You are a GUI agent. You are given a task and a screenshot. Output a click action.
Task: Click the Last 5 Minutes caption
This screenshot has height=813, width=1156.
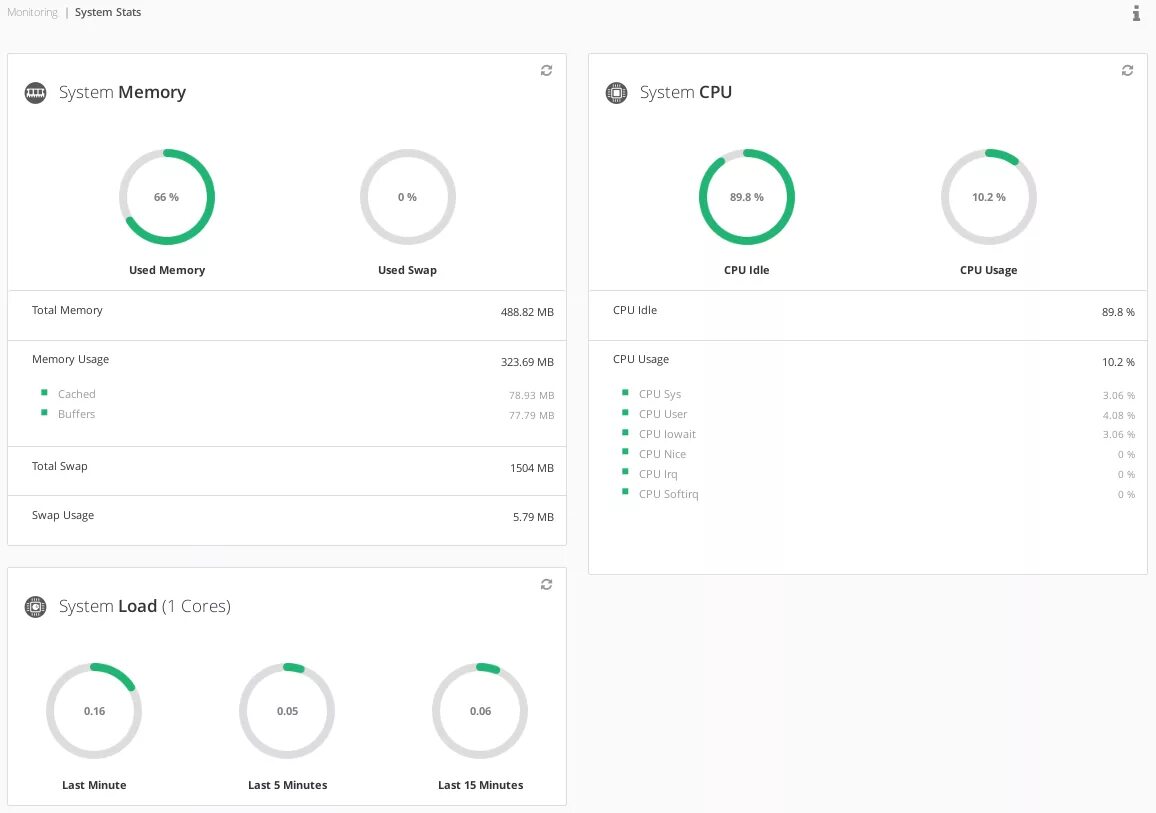pos(288,785)
